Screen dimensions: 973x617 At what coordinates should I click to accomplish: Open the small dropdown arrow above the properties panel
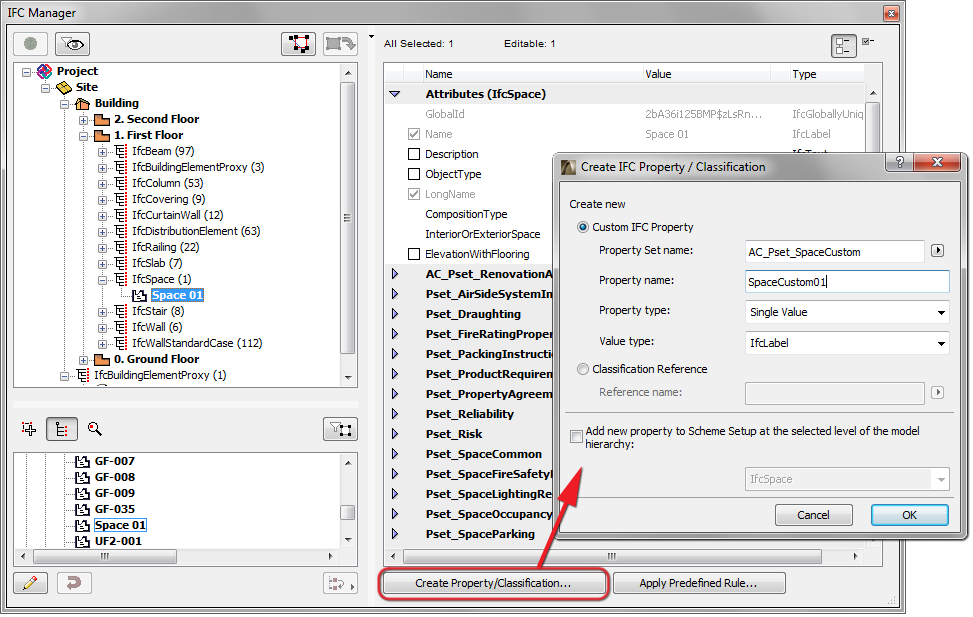(372, 37)
